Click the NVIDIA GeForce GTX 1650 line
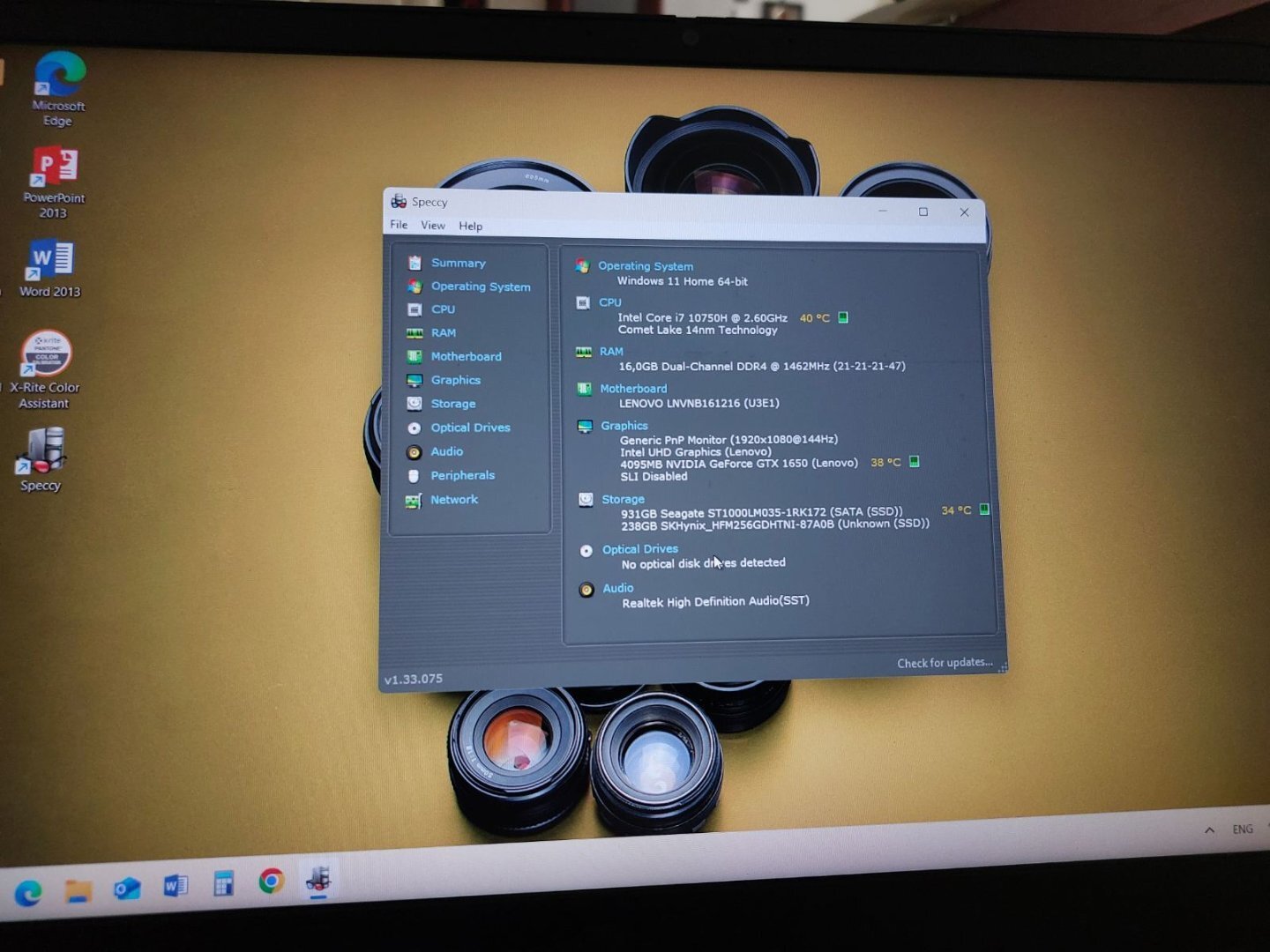 738,463
